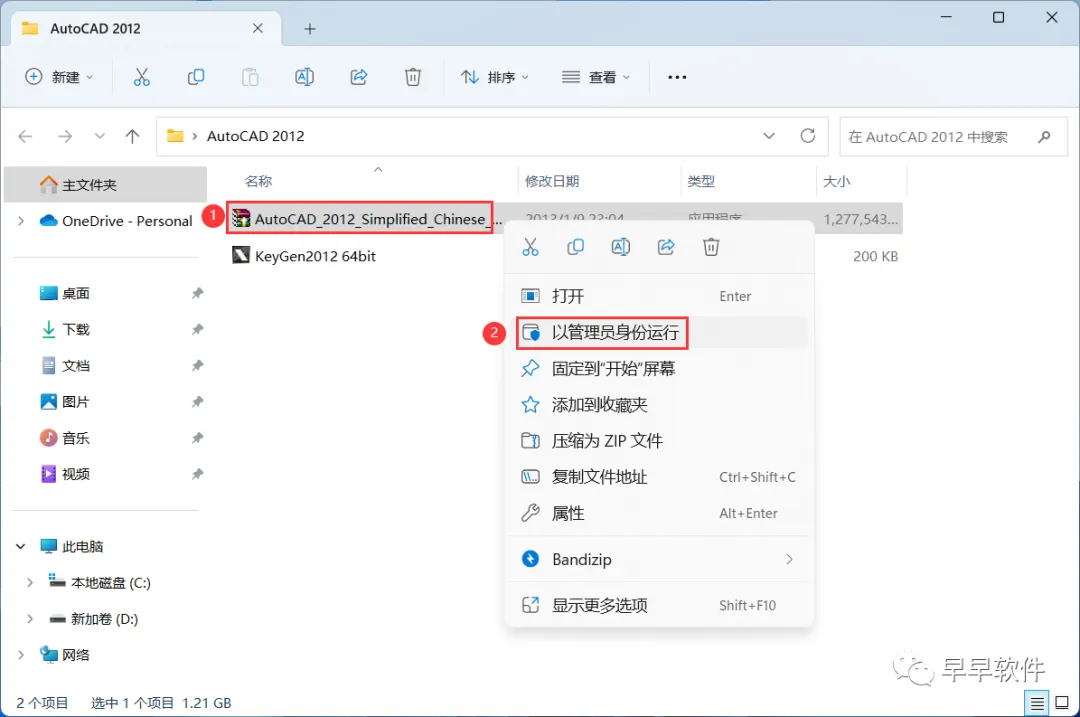
Task: Sort by the 类型 column header
Action: [x=700, y=181]
